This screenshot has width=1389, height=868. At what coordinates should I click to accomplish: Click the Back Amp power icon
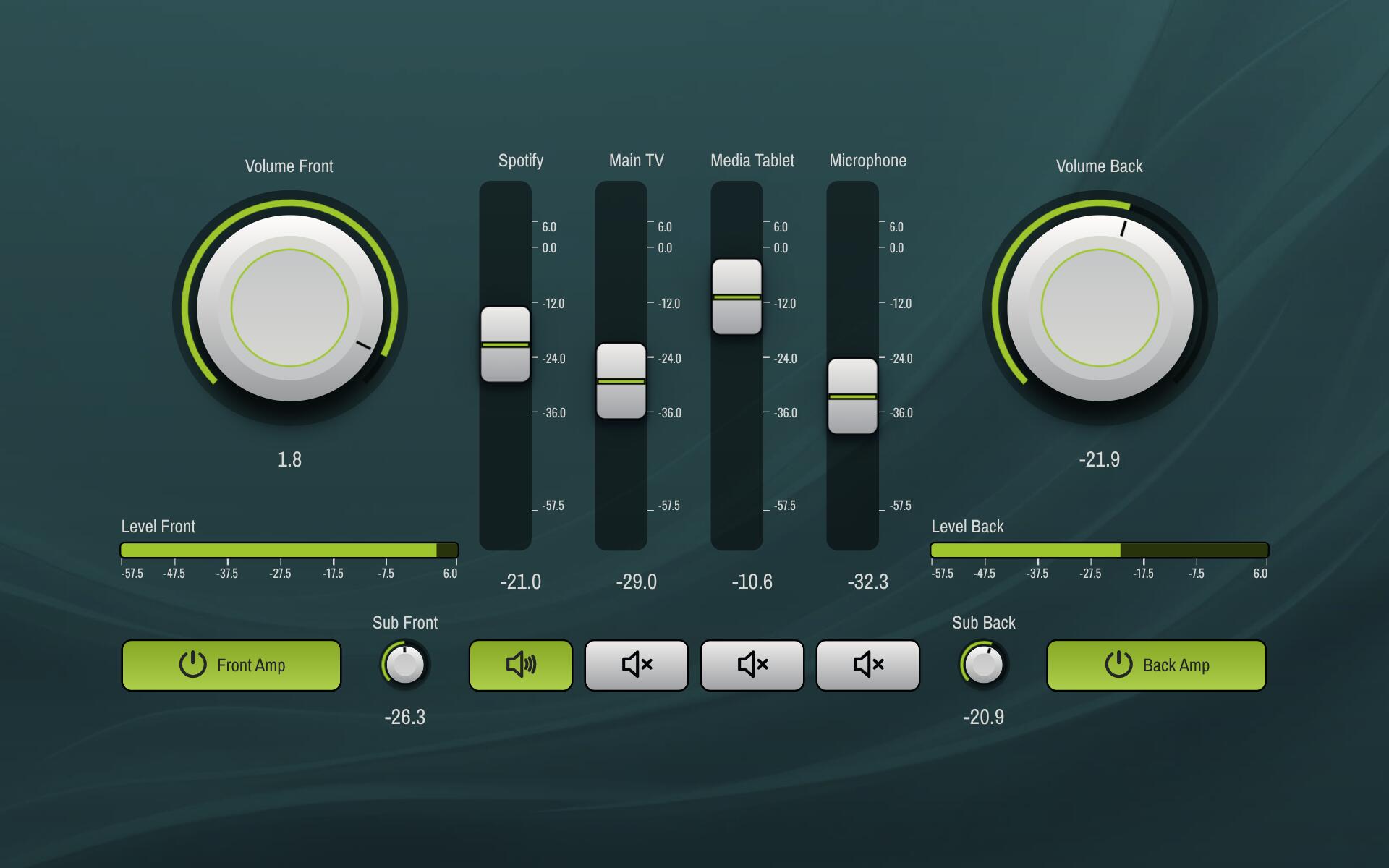(1118, 664)
